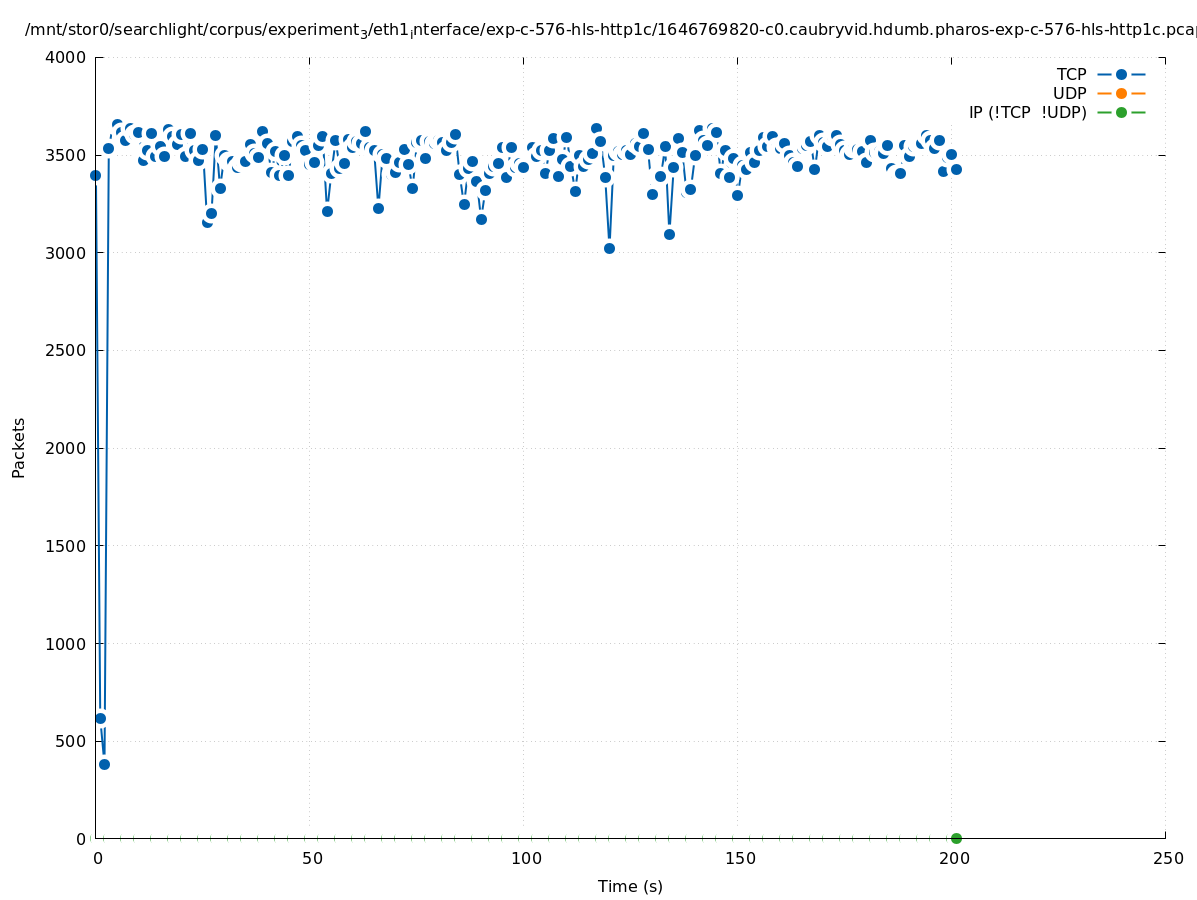Click the 250 x-axis tick label
This screenshot has width=1197, height=900.
pyautogui.click(x=1167, y=858)
